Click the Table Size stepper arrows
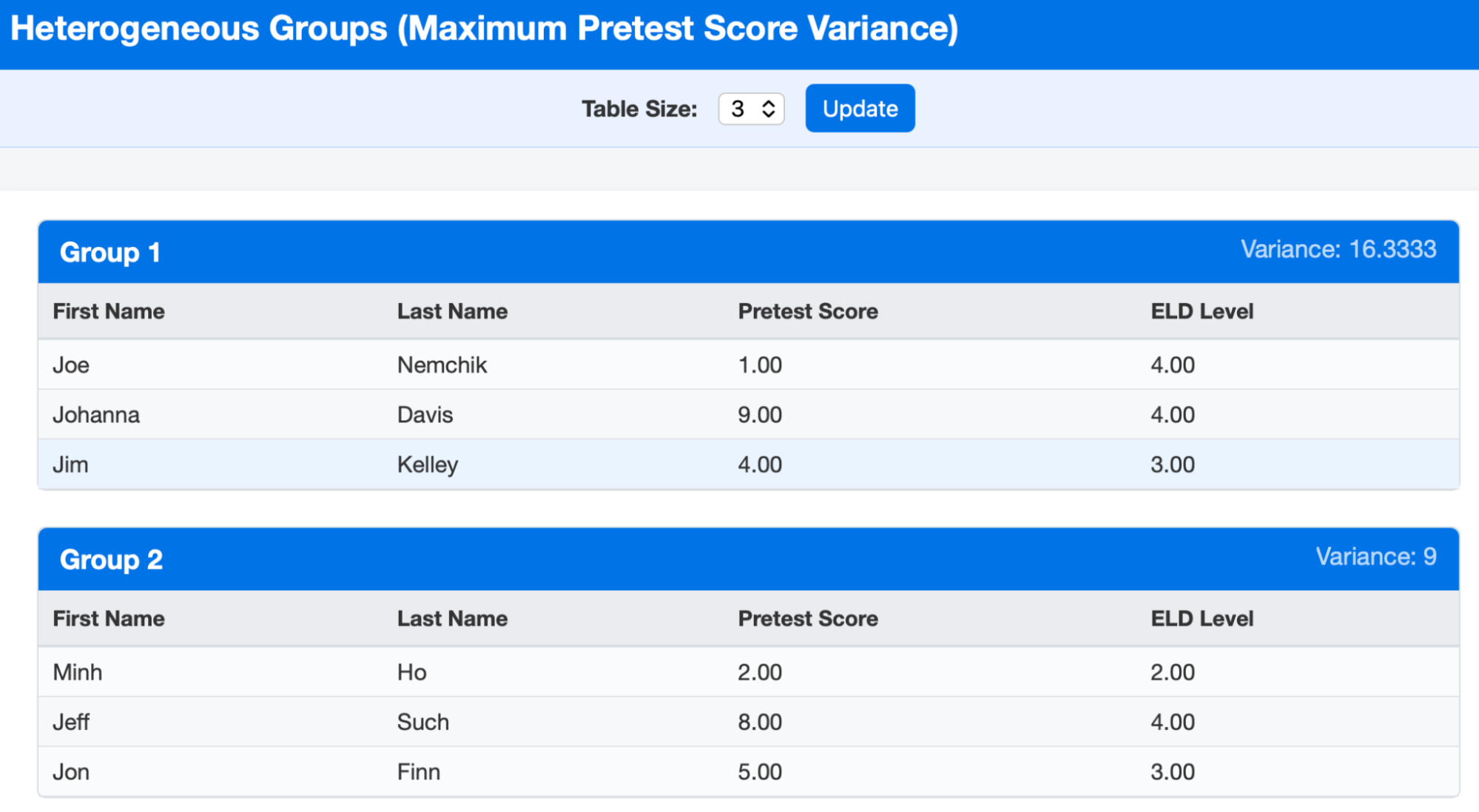1479x812 pixels. pyautogui.click(x=769, y=109)
